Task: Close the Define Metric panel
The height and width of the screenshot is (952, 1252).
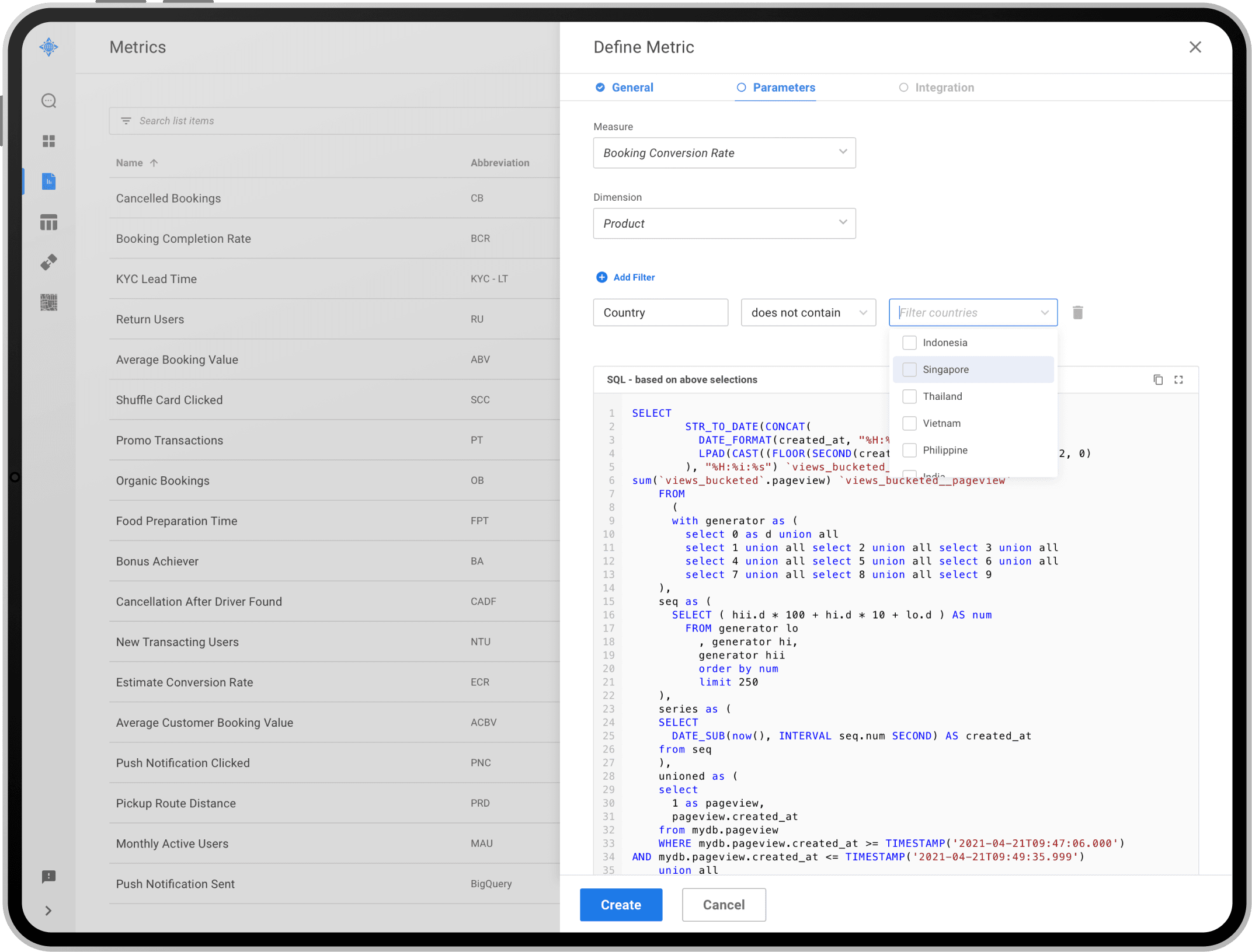Action: (1195, 47)
